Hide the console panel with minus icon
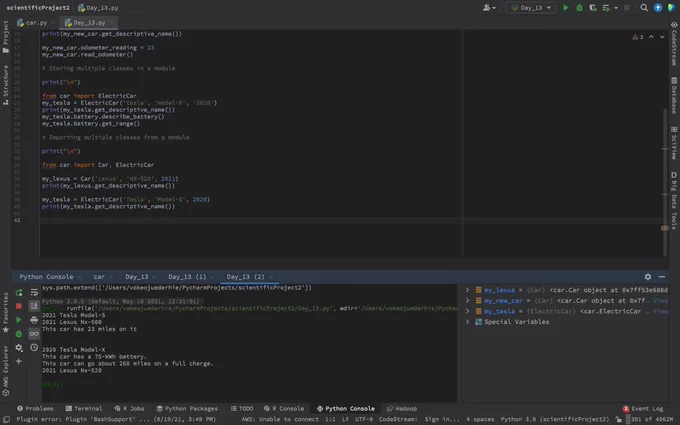The width and height of the screenshot is (680, 425). coord(661,277)
